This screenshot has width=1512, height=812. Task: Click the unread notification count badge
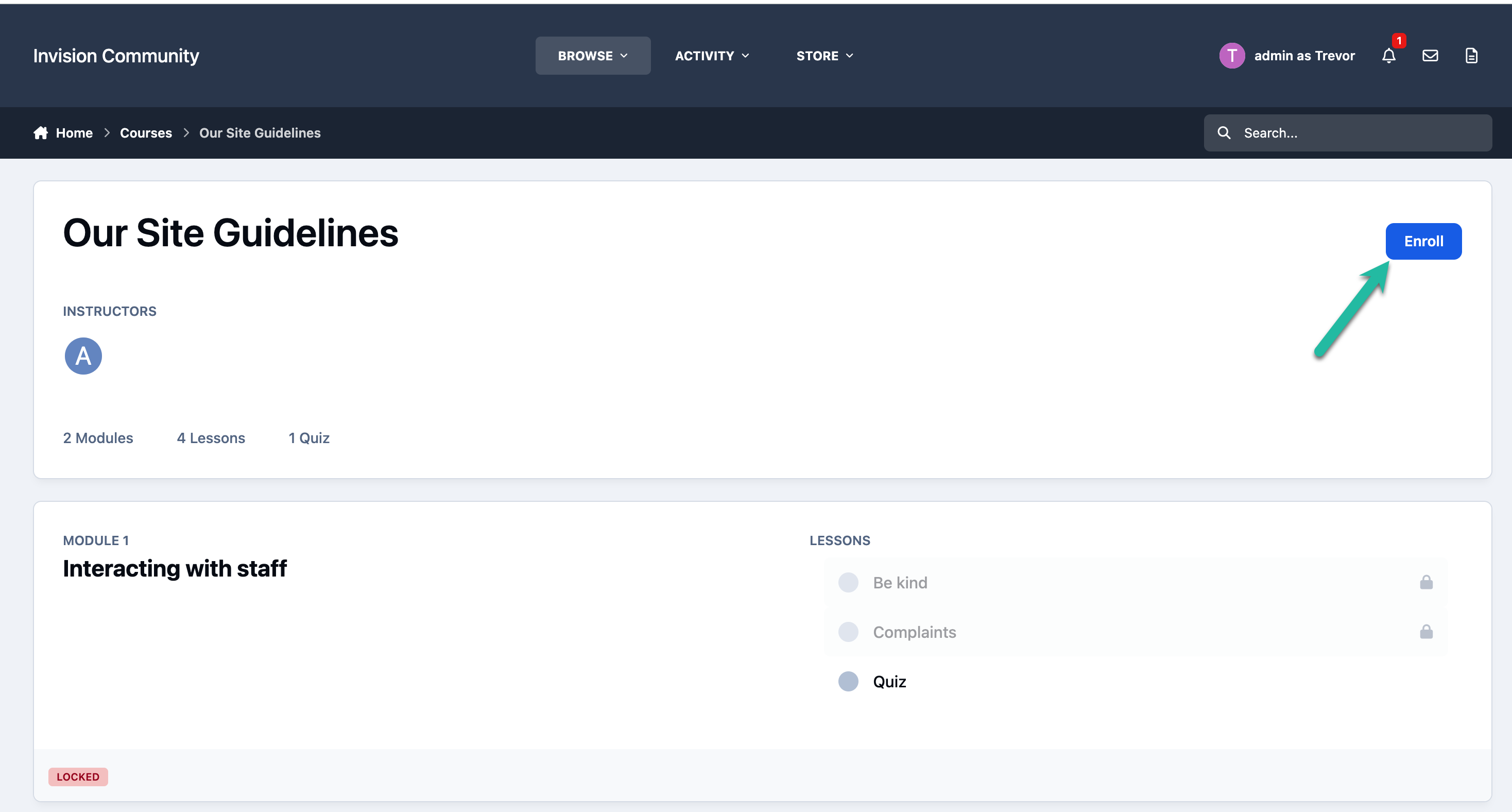[1399, 41]
